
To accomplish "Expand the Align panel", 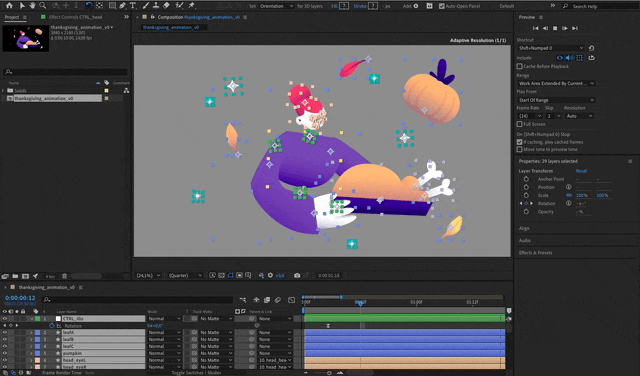I will (x=524, y=228).
